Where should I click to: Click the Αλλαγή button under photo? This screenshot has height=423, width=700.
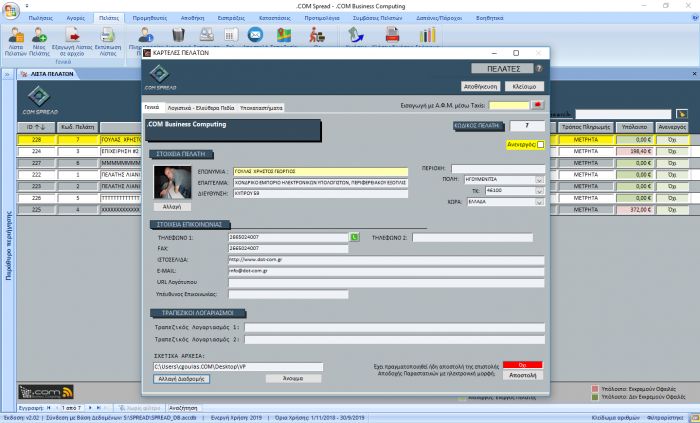coord(172,207)
